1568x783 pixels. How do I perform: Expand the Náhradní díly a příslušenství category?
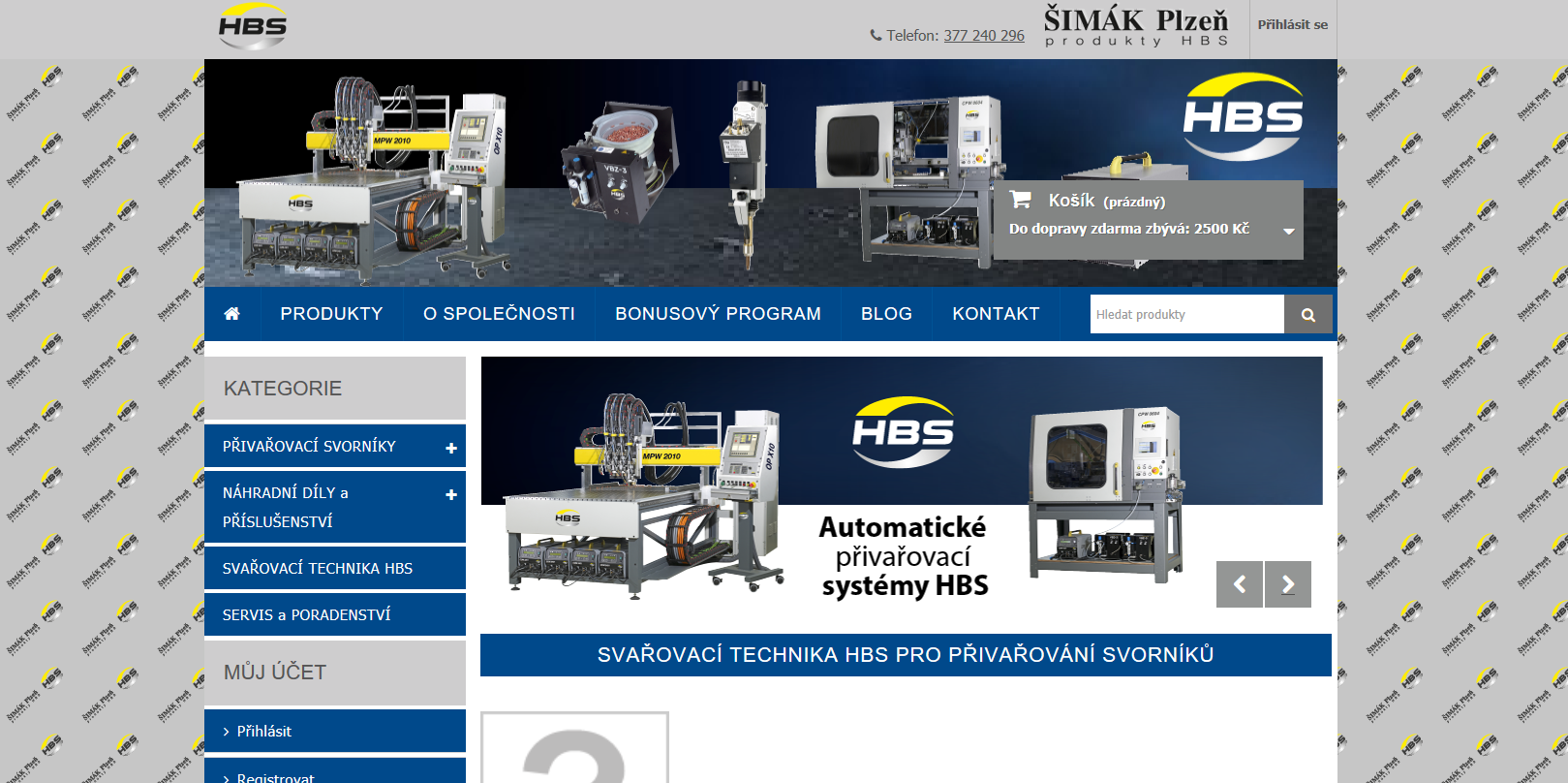tap(451, 494)
